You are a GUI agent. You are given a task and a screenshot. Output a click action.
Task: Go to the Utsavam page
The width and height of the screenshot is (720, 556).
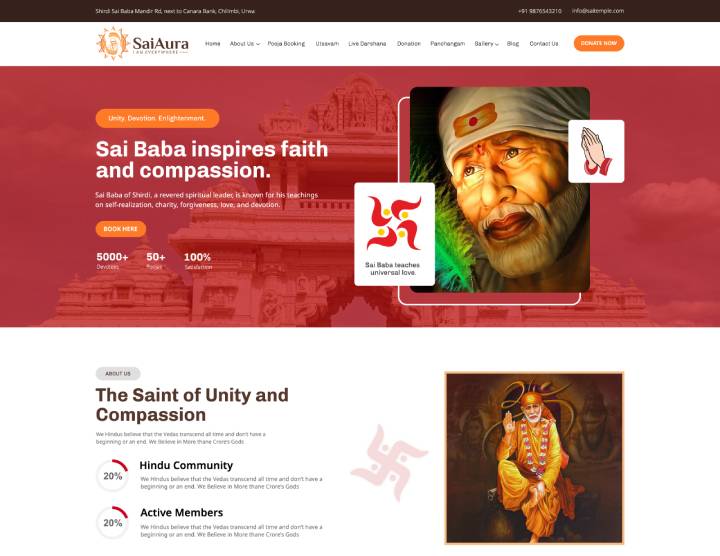[327, 44]
